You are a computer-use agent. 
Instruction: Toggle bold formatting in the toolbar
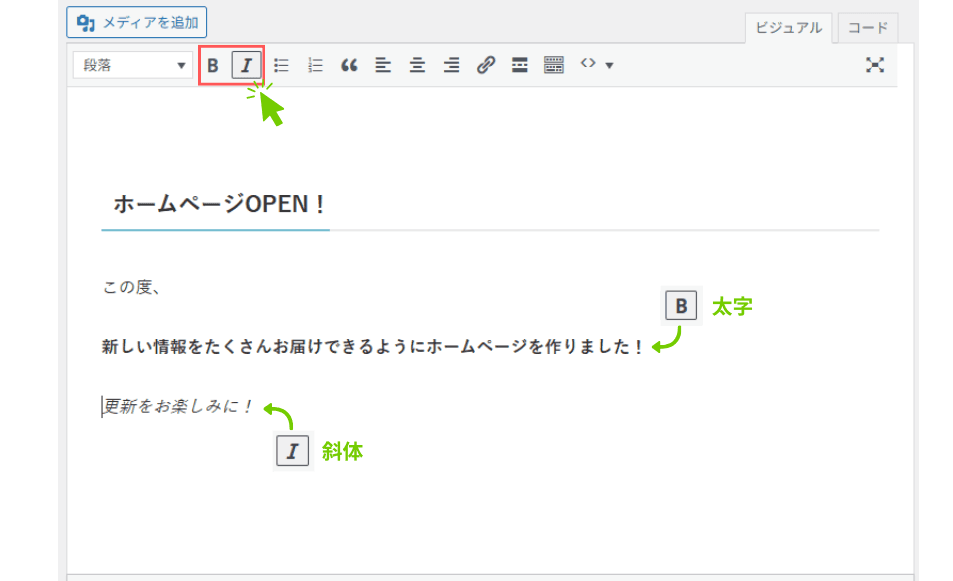pyautogui.click(x=213, y=65)
